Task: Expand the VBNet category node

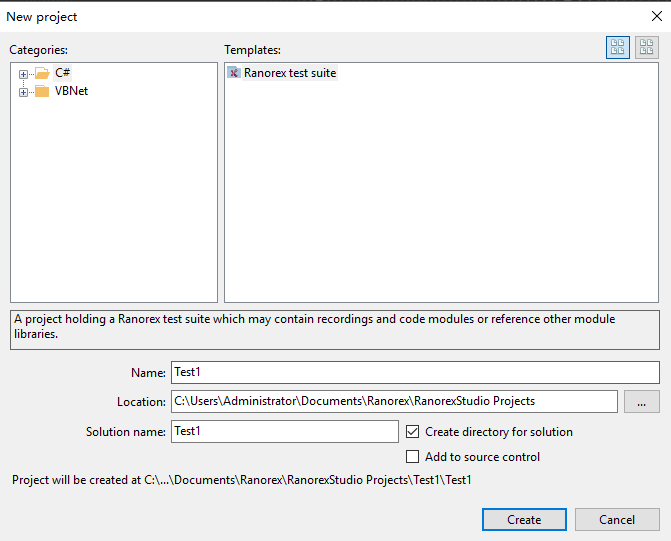Action: point(23,92)
